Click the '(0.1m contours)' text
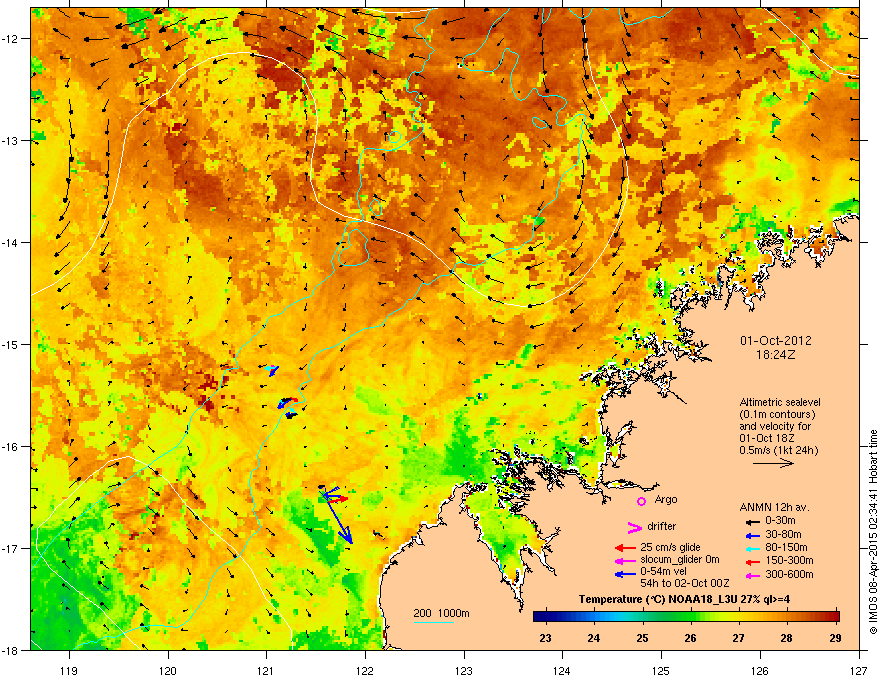The height and width of the screenshot is (680, 880). (x=777, y=414)
